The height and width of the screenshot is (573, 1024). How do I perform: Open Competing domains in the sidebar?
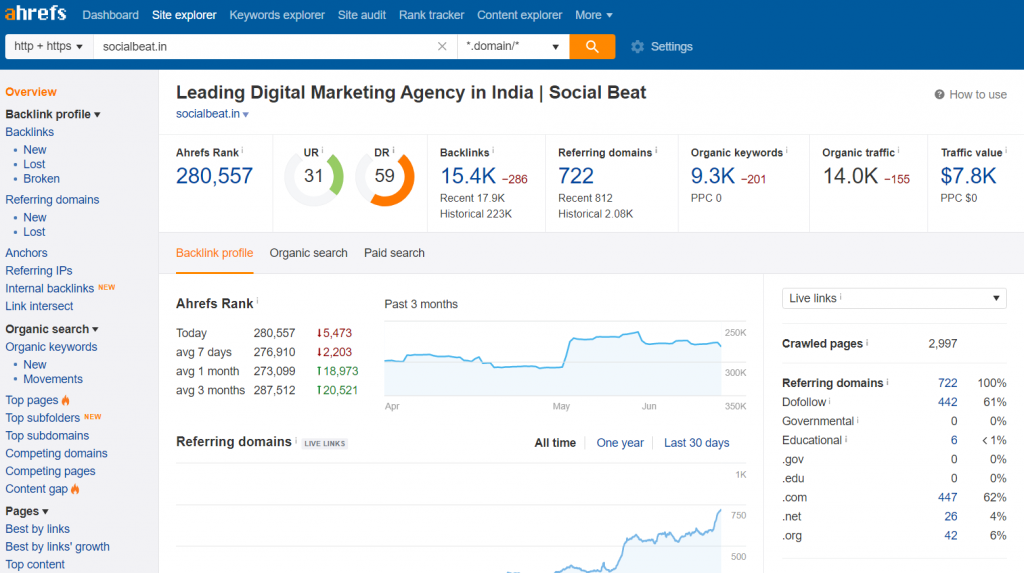pyautogui.click(x=56, y=453)
